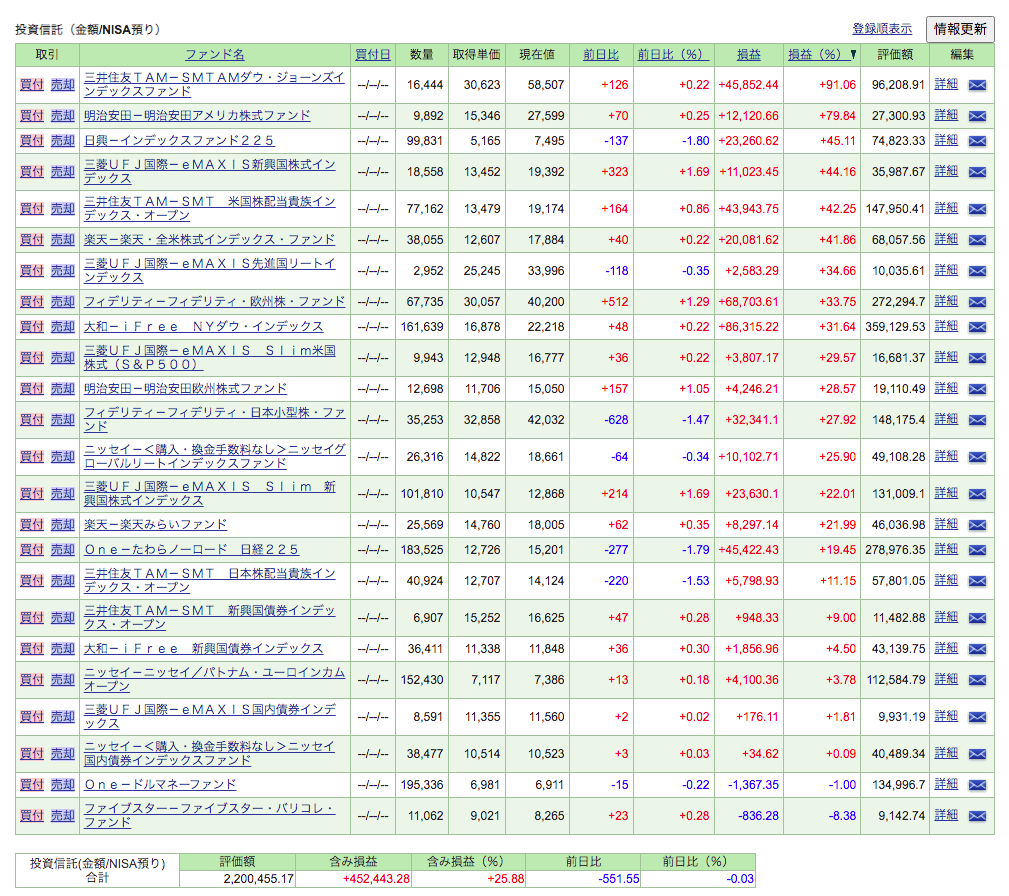This screenshot has width=1009, height=896.
Task: Select 評価額 359,129.53 cell
Action: pos(895,326)
